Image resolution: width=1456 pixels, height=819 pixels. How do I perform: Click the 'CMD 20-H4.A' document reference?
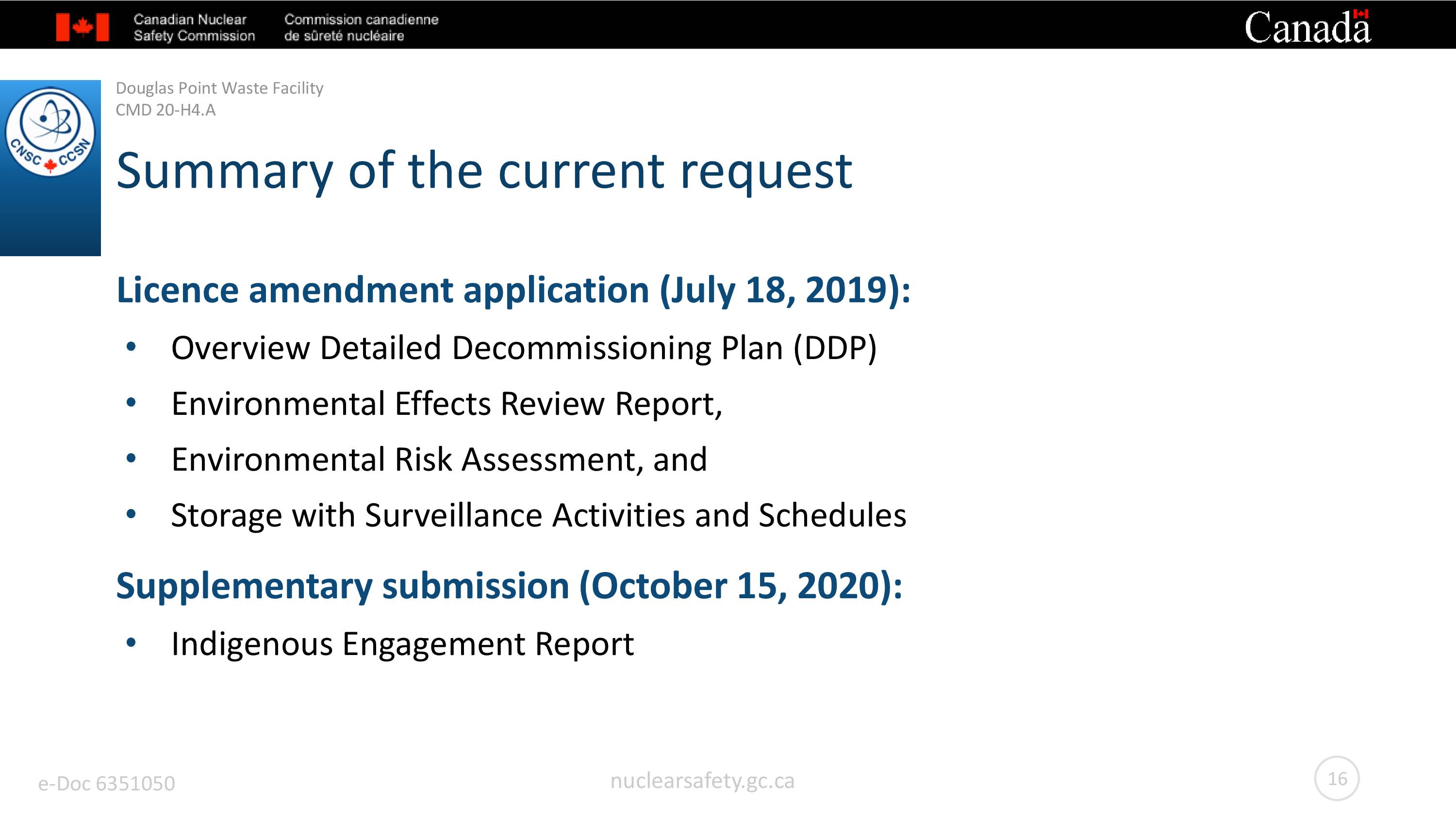pyautogui.click(x=165, y=110)
